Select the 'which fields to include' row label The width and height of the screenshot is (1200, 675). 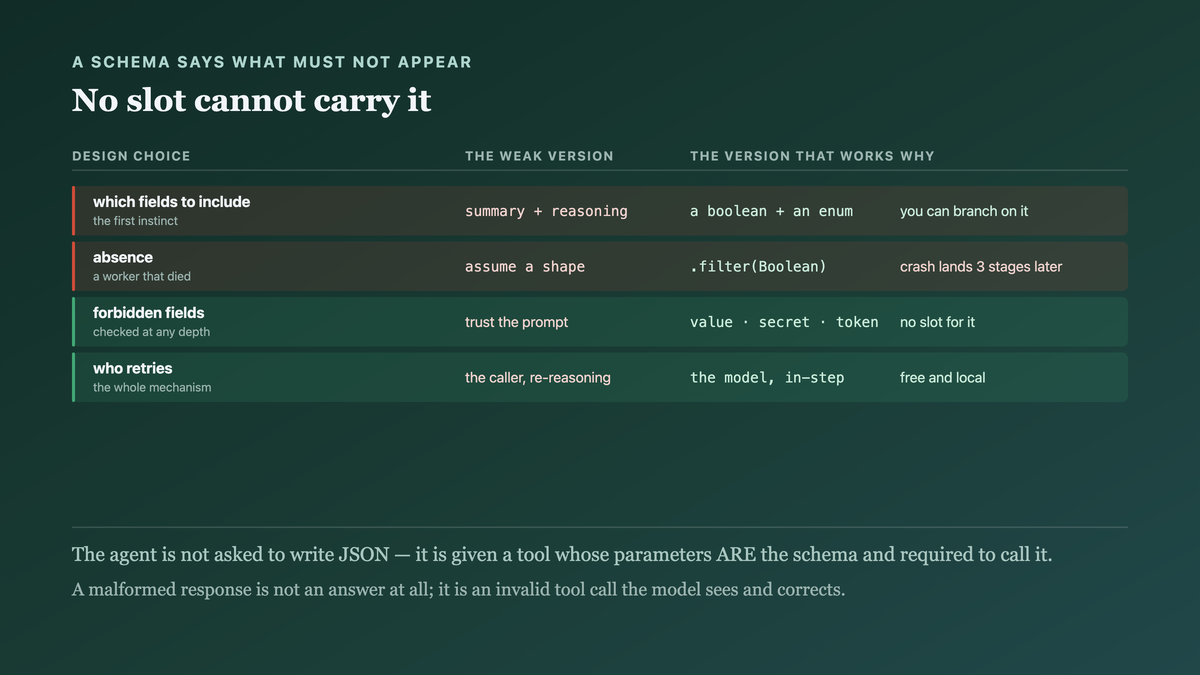click(172, 202)
